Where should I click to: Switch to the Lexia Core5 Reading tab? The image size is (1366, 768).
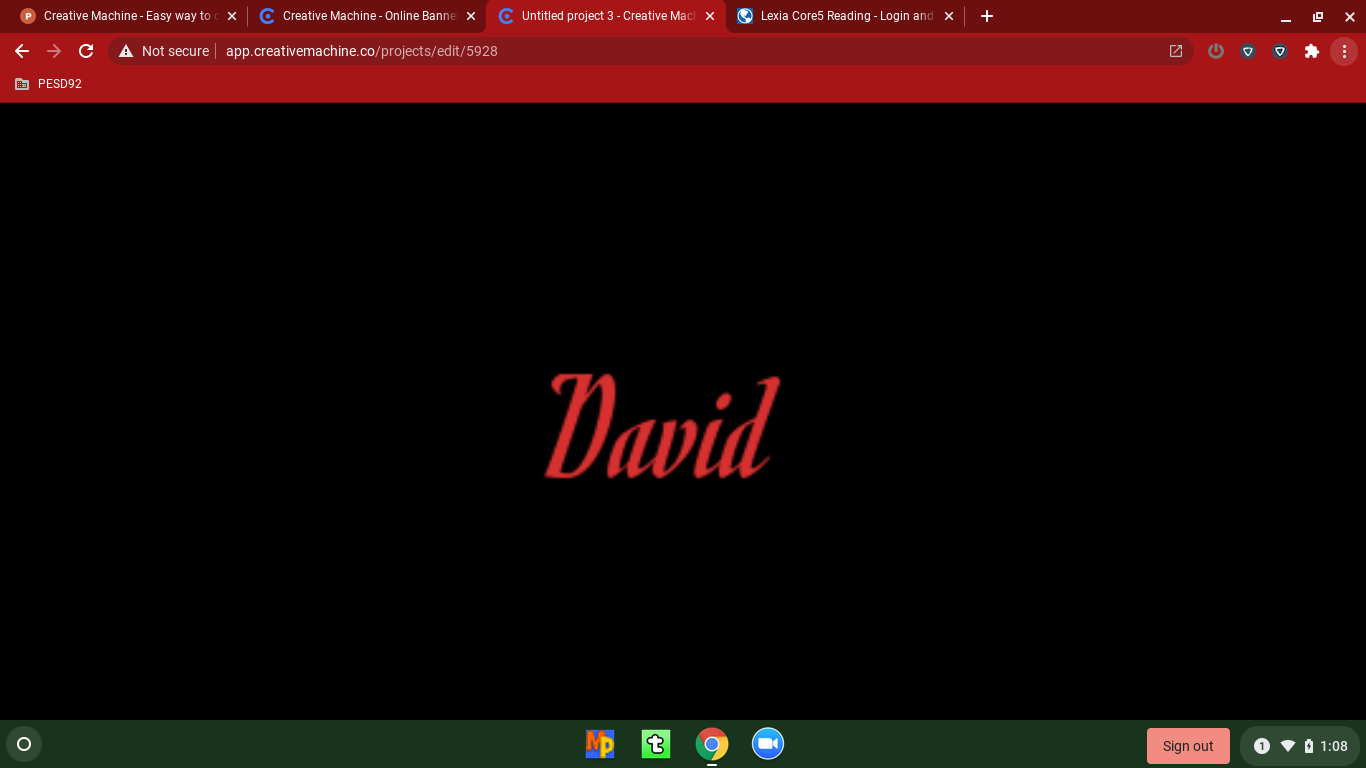[x=843, y=16]
